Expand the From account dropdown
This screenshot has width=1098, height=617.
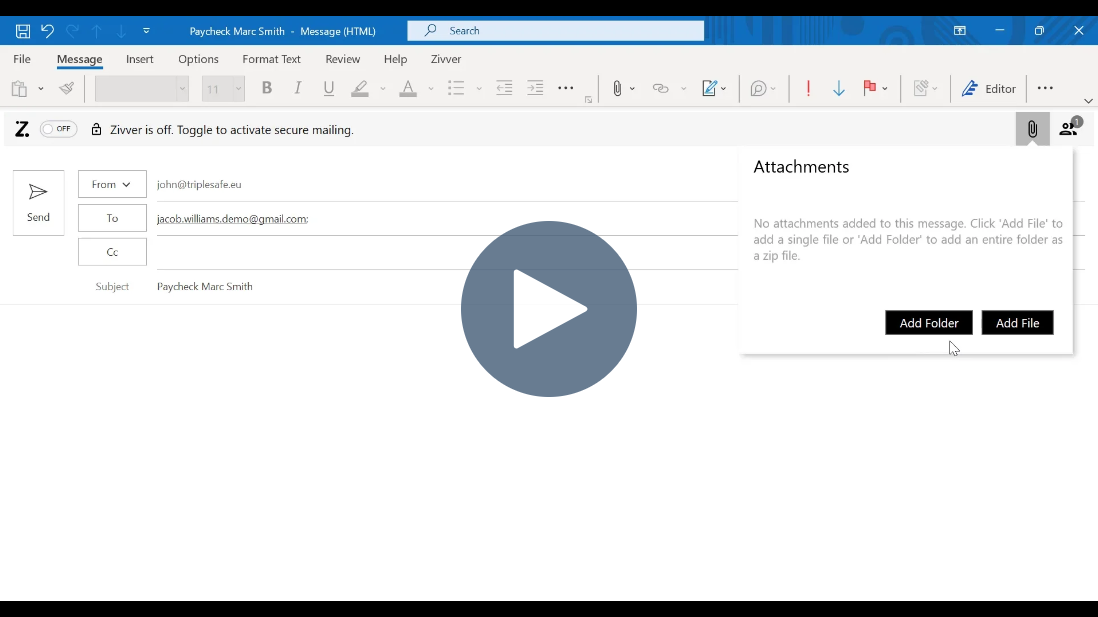112,184
